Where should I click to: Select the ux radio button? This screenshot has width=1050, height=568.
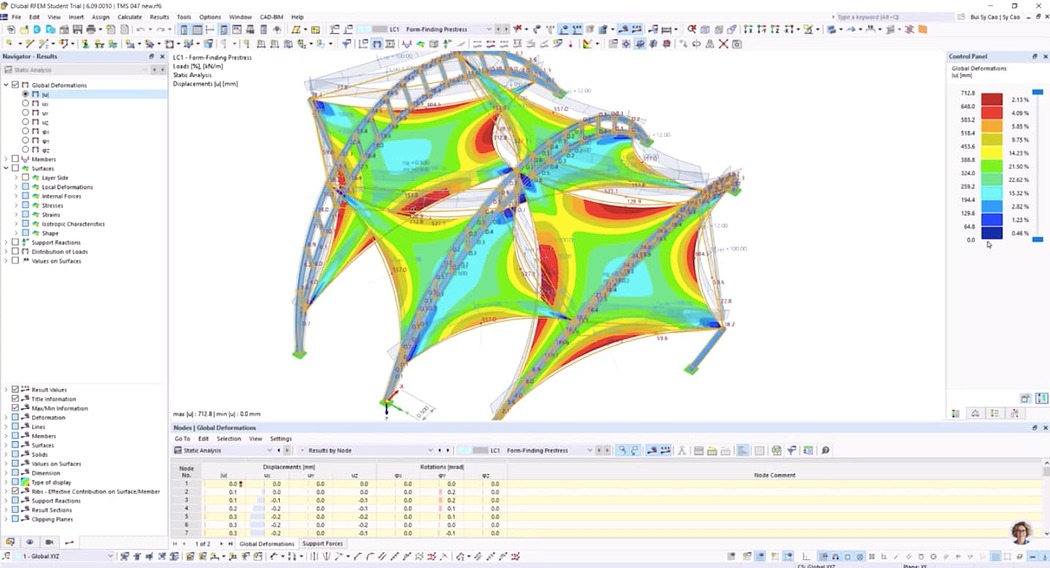(x=25, y=104)
